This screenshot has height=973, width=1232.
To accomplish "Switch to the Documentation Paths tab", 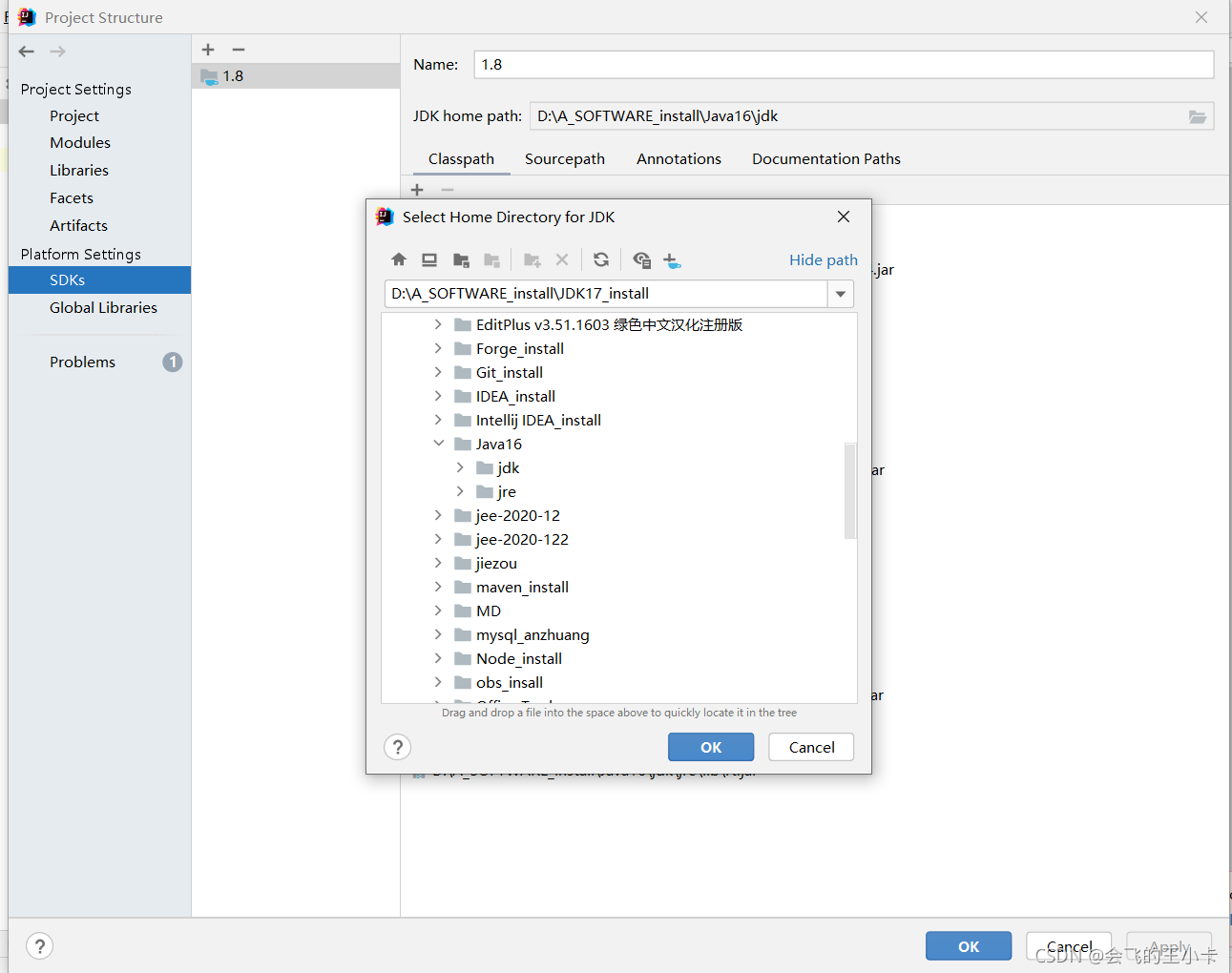I will click(826, 159).
